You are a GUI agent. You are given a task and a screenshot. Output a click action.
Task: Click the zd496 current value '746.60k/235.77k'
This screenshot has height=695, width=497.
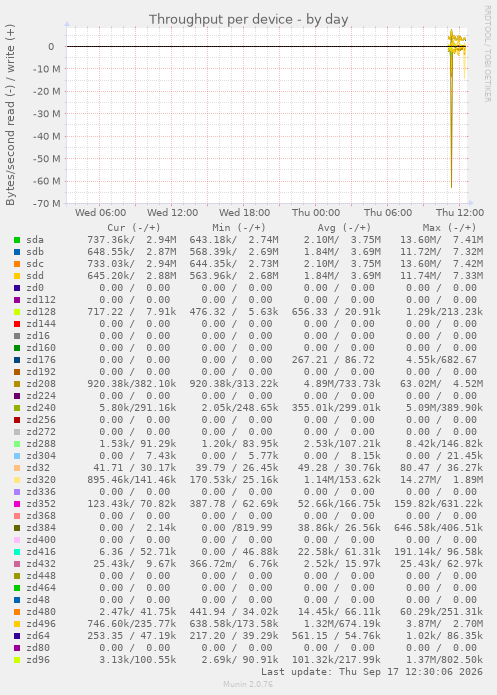pos(132,624)
